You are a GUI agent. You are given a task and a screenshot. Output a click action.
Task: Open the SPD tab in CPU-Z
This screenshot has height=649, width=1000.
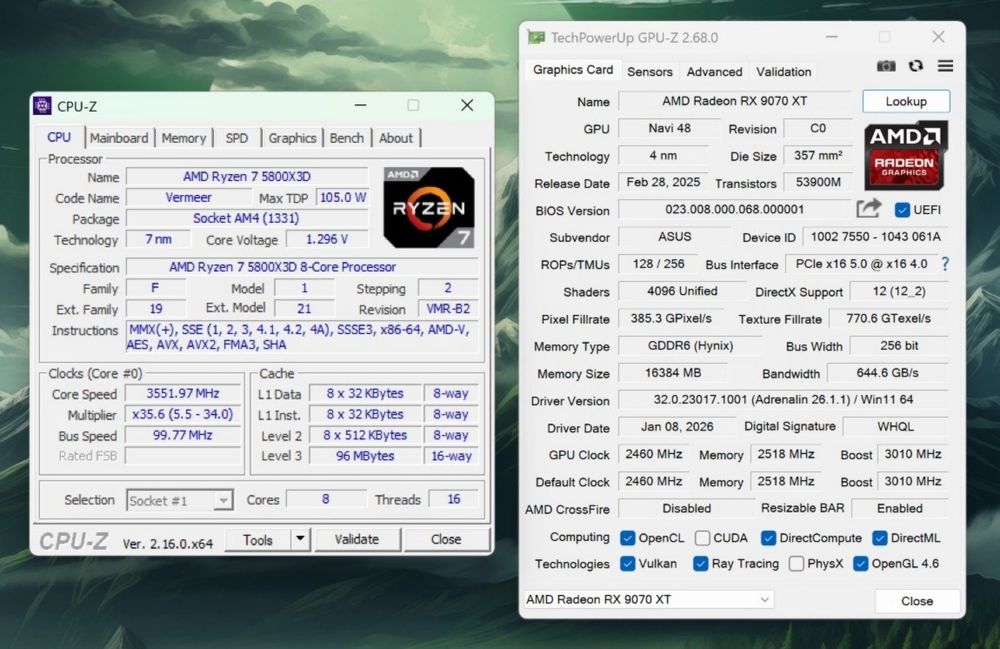[x=237, y=138]
